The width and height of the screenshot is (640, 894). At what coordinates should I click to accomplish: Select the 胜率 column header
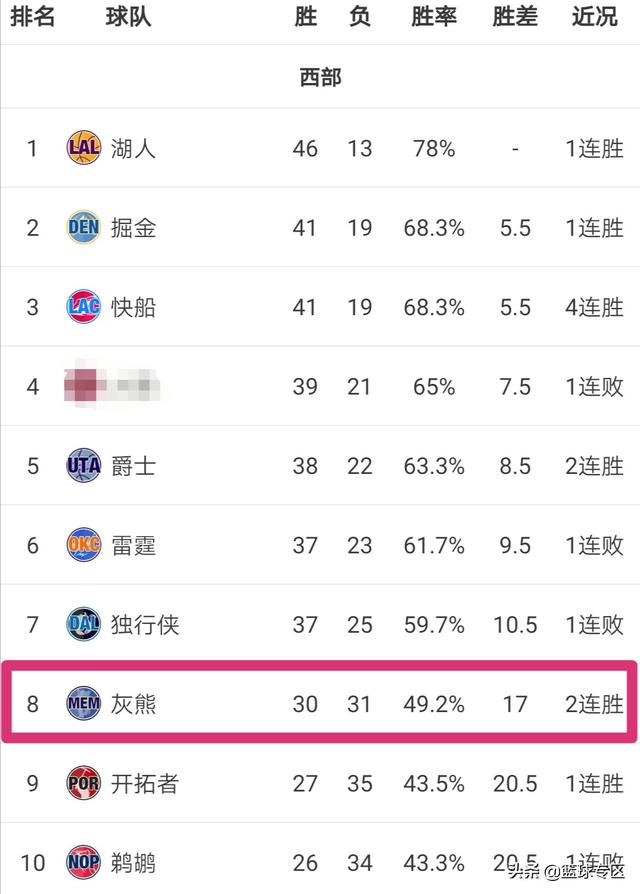click(x=434, y=17)
